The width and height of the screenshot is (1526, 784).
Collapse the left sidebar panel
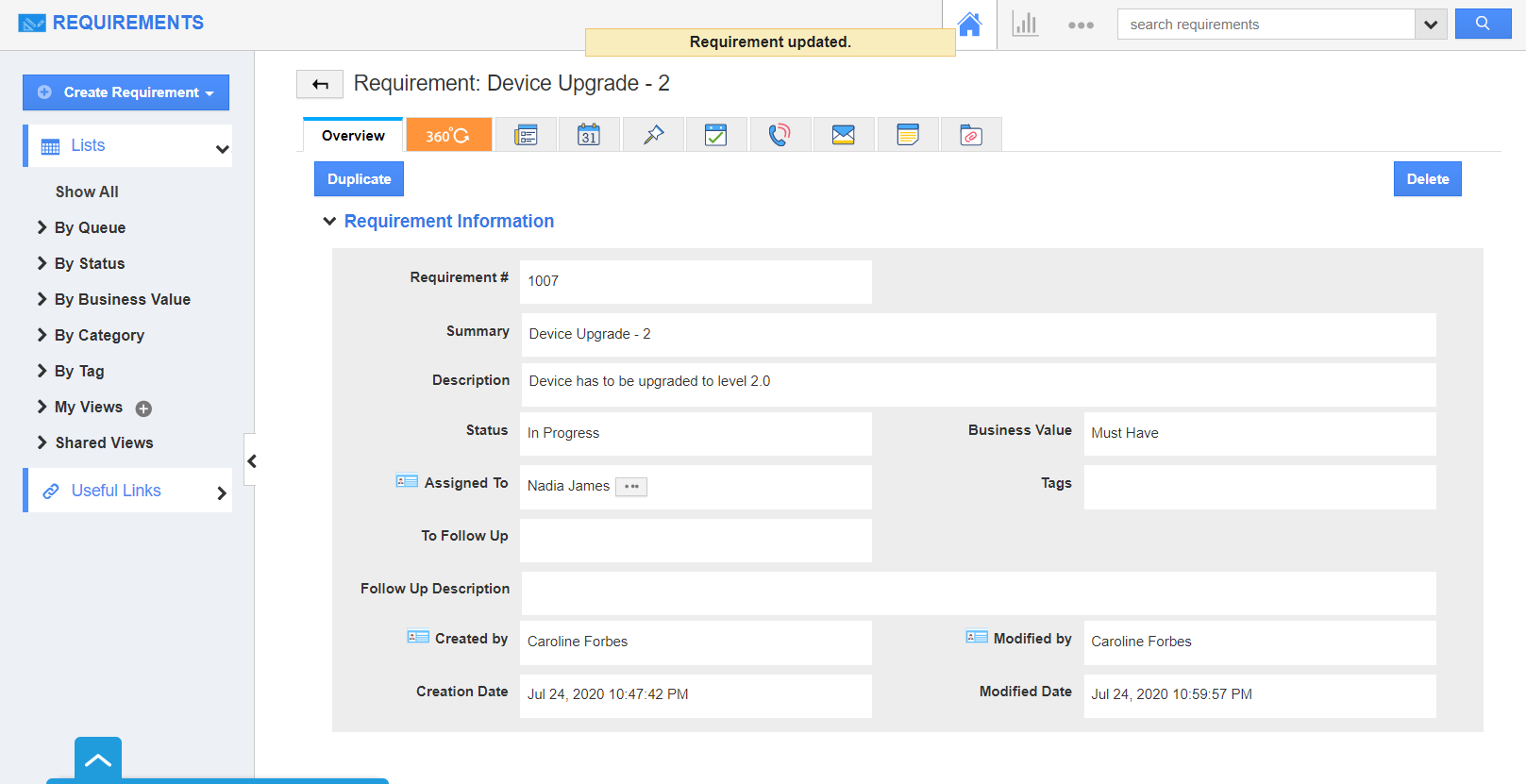[x=251, y=460]
